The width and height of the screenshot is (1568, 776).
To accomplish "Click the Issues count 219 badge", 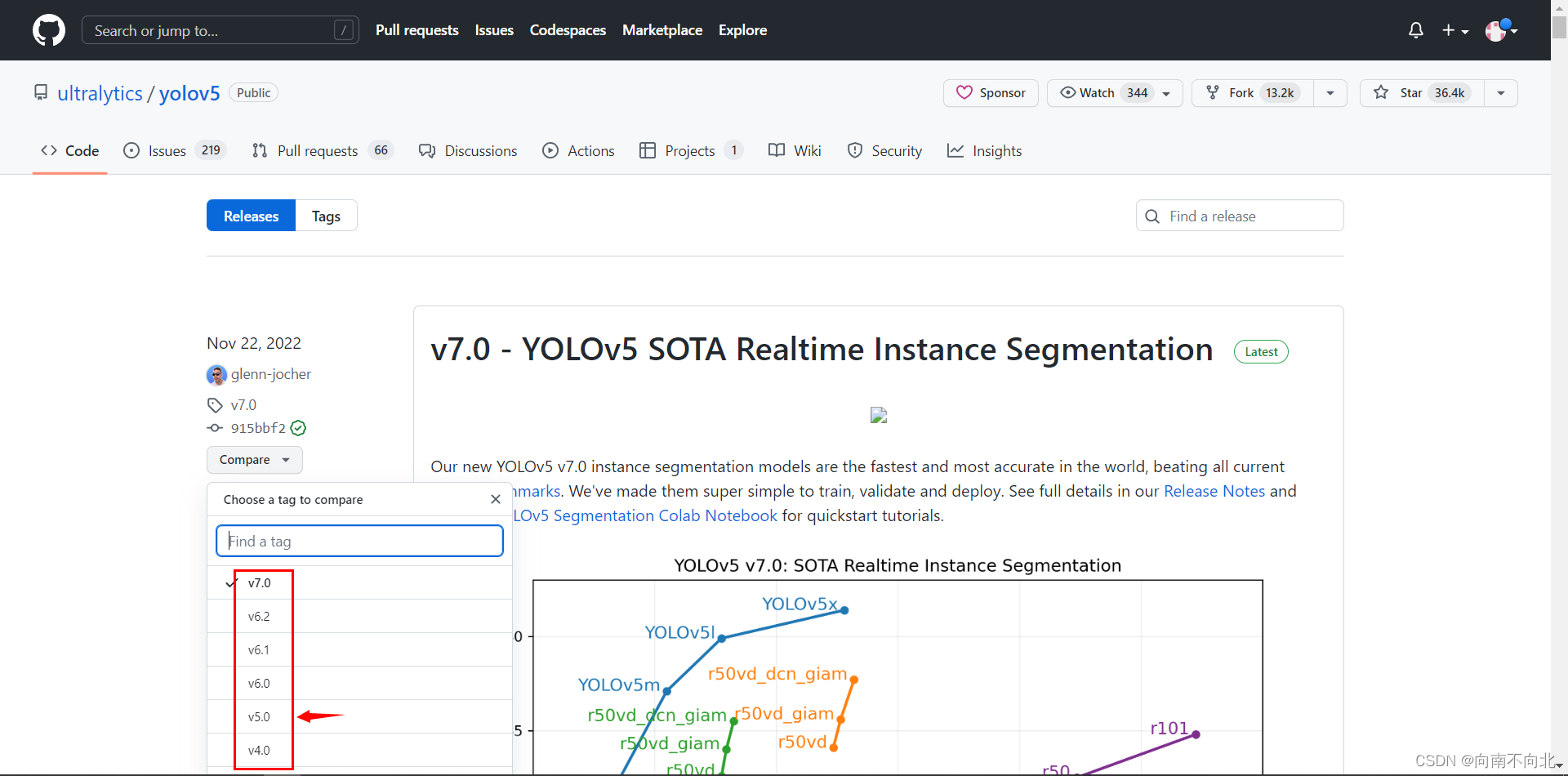I will [211, 150].
